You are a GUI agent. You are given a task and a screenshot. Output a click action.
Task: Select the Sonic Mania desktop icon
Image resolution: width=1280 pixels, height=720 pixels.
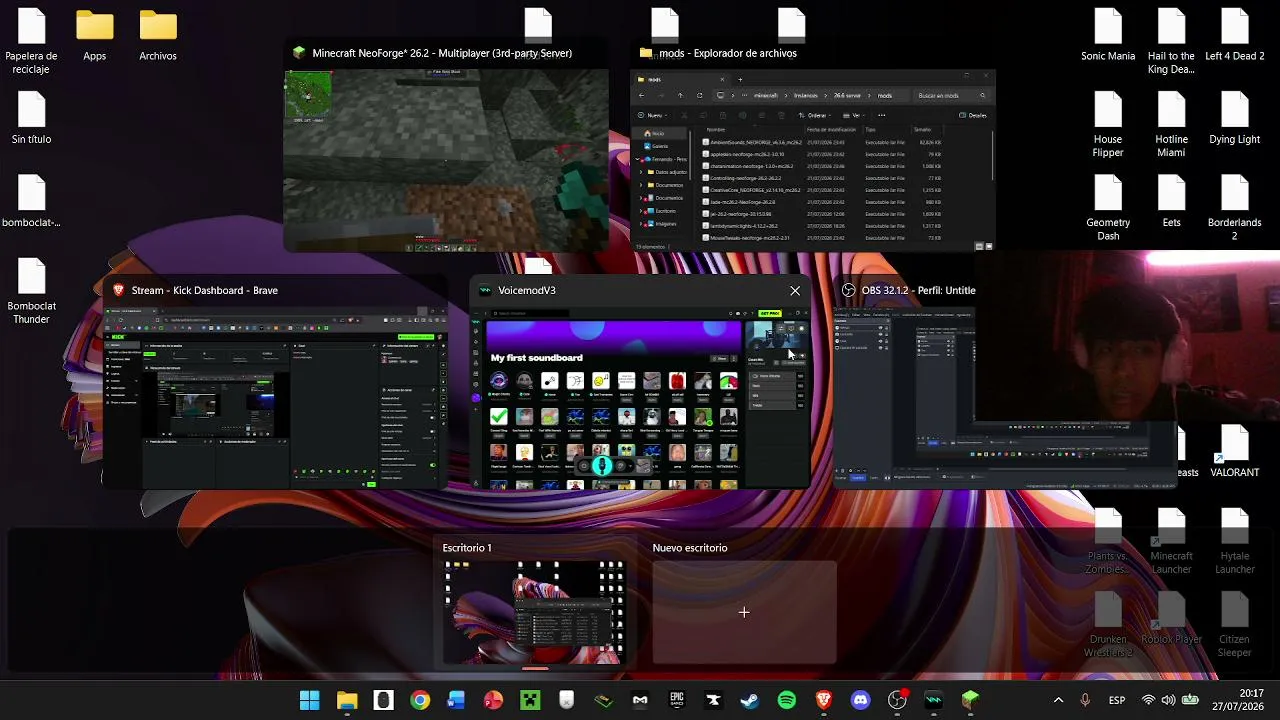point(1108,37)
